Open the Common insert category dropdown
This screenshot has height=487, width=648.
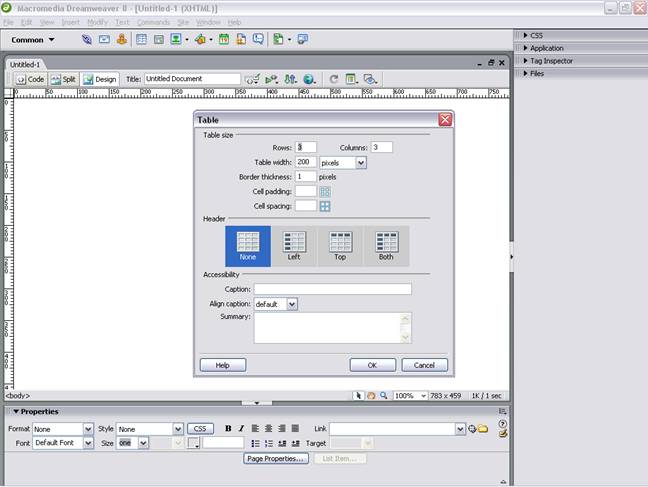click(33, 40)
